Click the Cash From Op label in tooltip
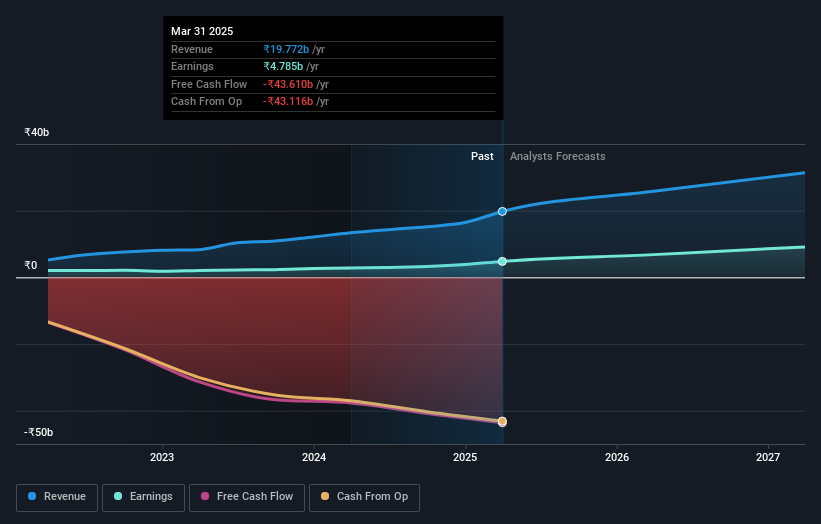821x524 pixels. pyautogui.click(x=206, y=102)
